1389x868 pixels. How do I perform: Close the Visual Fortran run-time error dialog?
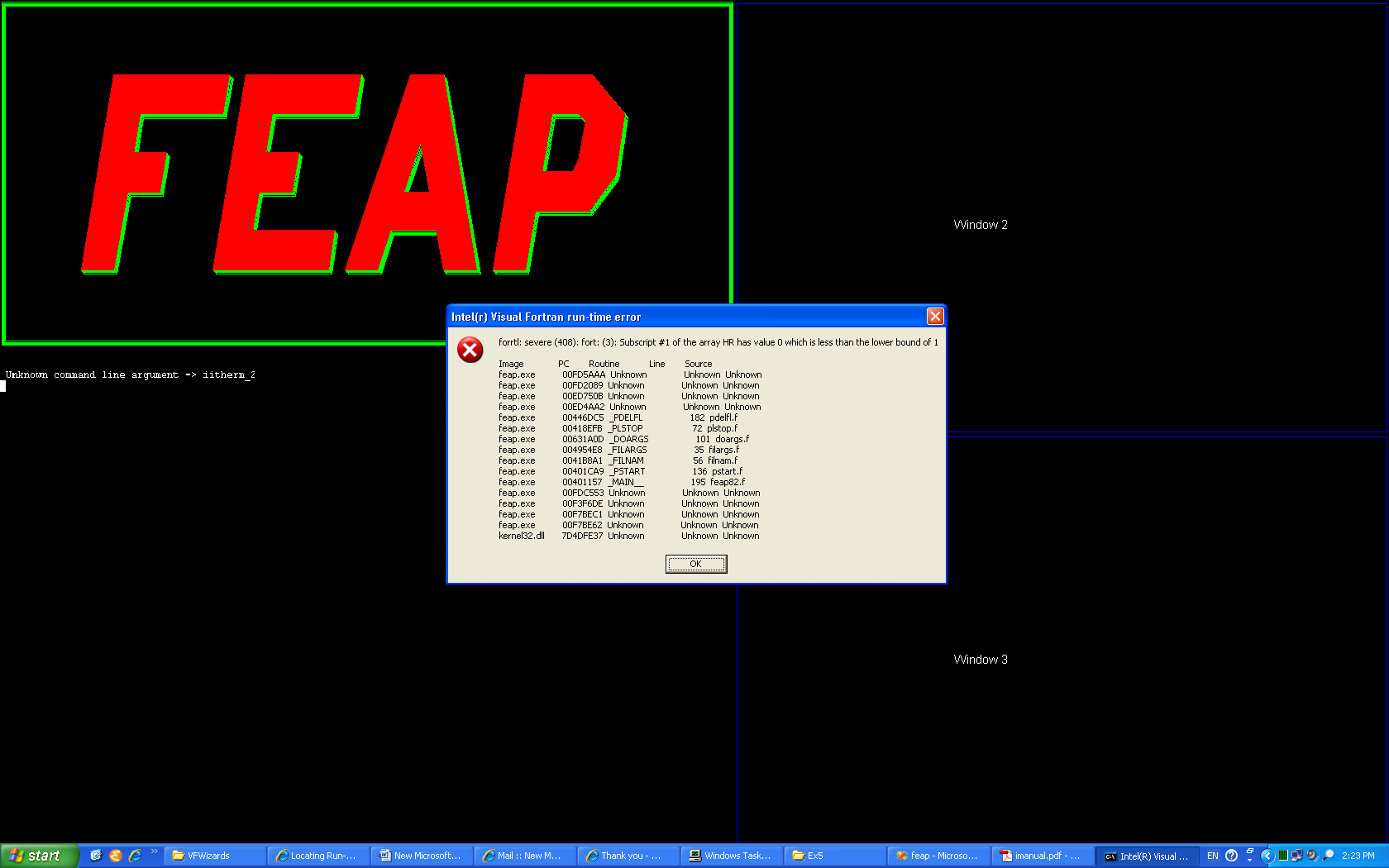pos(935,317)
